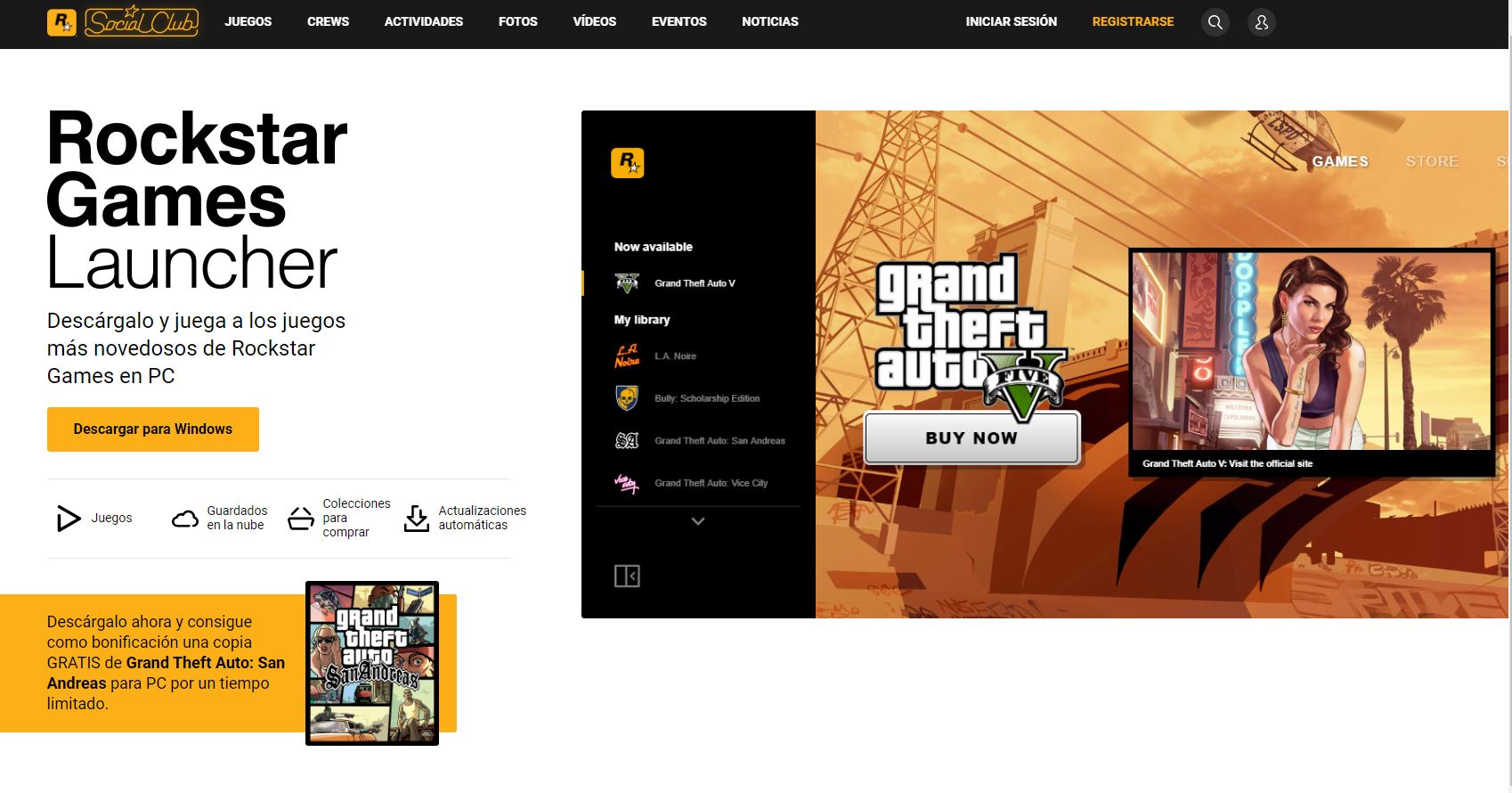Screen dimensions: 1512x793
Task: Click the REGISTRARSE link
Action: (1133, 21)
